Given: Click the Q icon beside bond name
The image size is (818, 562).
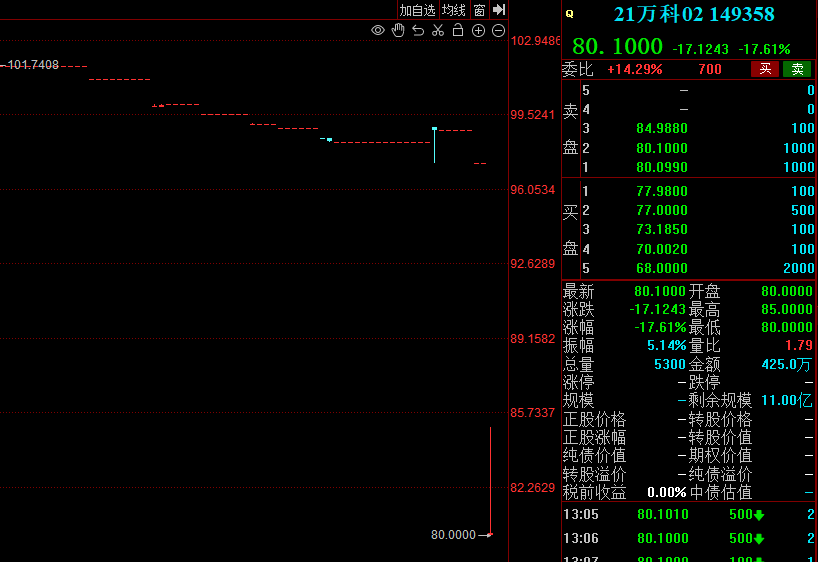Looking at the screenshot, I should (570, 14).
